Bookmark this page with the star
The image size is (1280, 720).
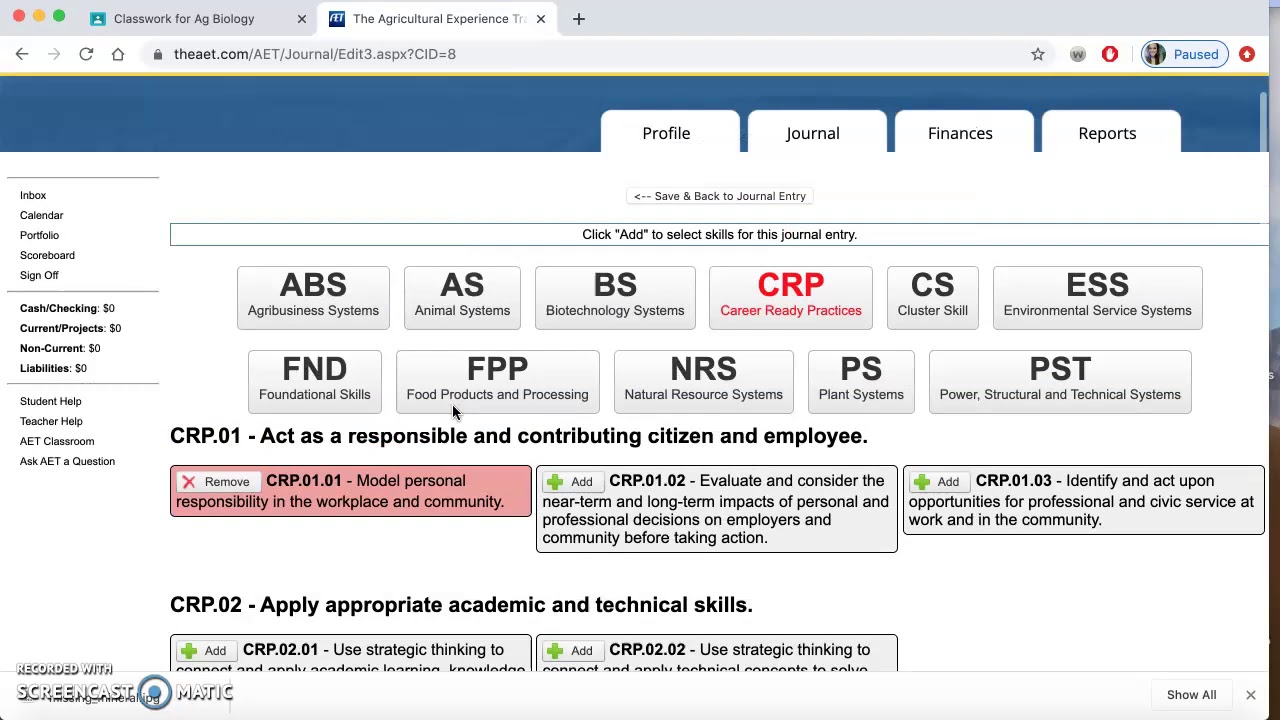[x=1038, y=54]
